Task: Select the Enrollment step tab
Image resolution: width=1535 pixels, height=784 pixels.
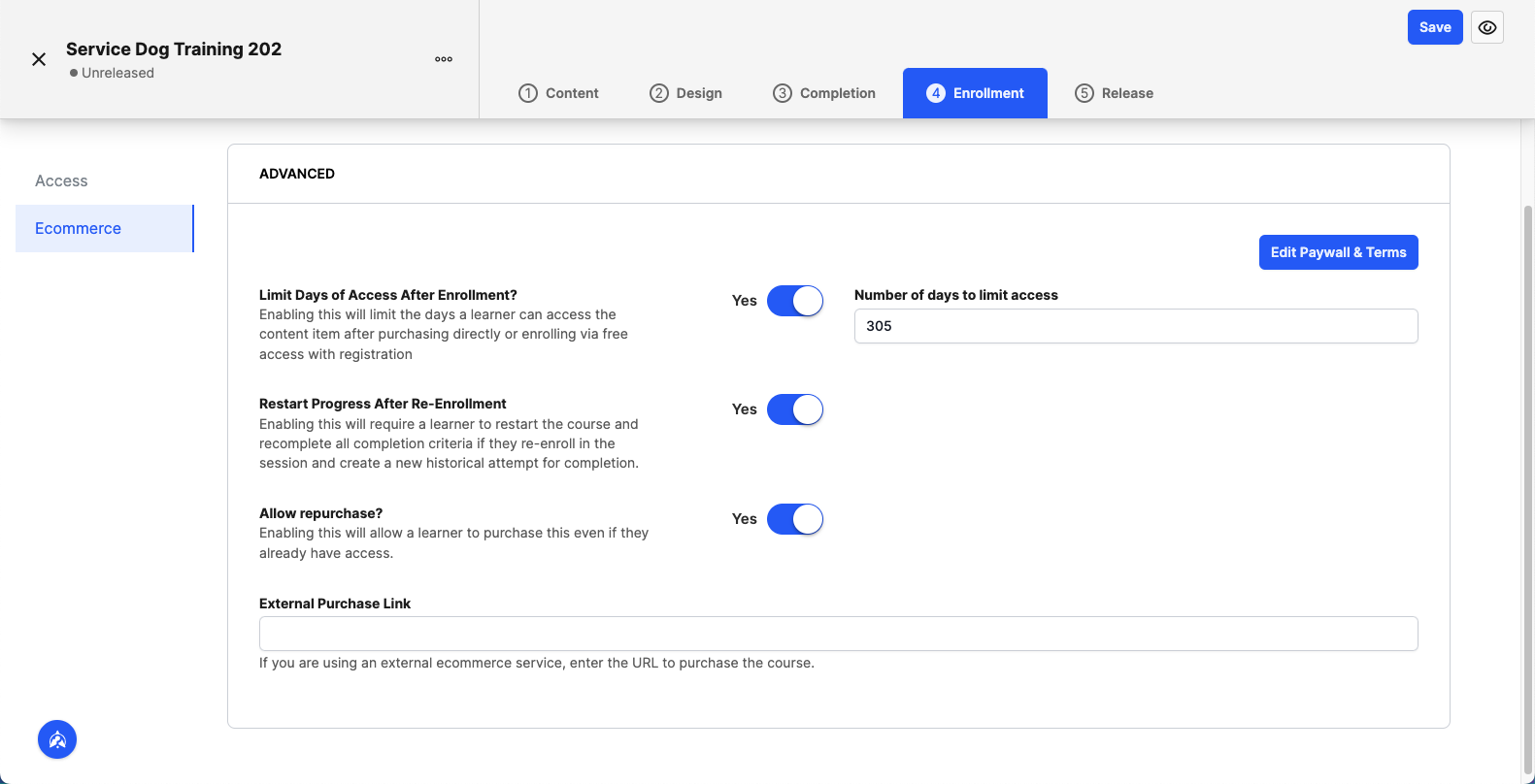Action: tap(975, 93)
